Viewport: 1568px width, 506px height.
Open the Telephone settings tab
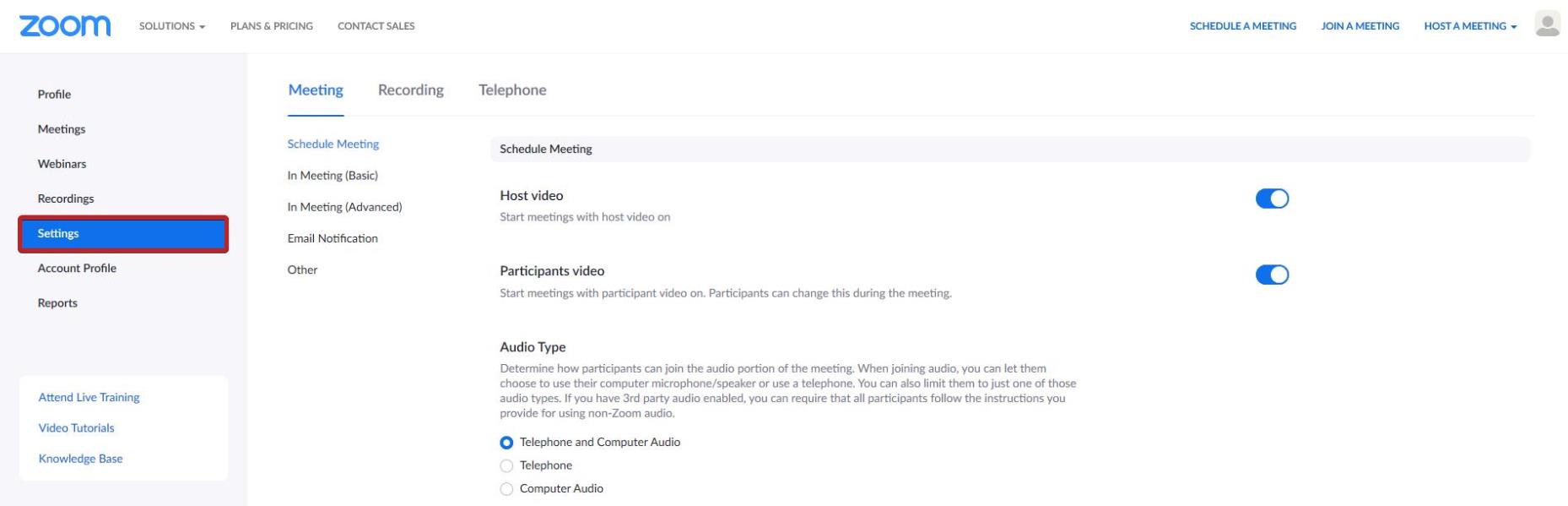pyautogui.click(x=512, y=90)
